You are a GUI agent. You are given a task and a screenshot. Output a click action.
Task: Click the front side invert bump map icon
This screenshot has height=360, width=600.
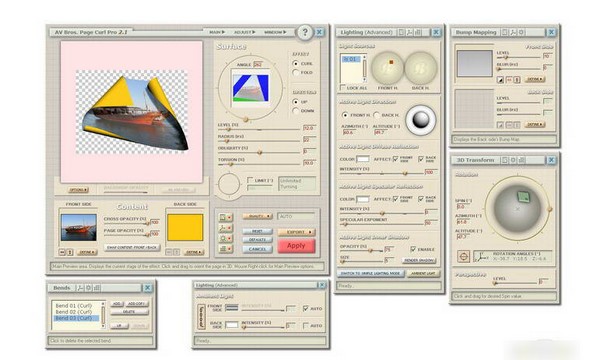pos(500,80)
